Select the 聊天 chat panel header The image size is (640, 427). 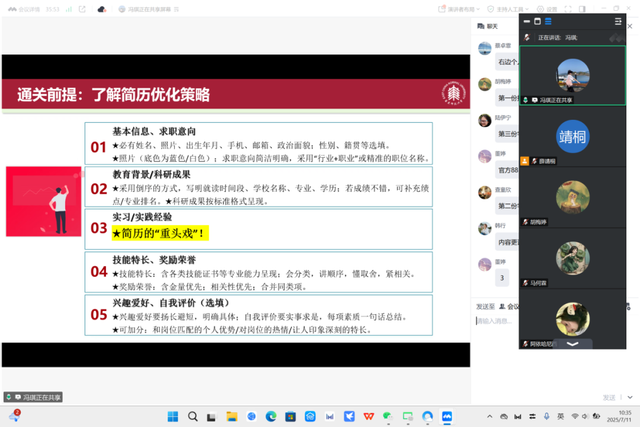tap(491, 26)
